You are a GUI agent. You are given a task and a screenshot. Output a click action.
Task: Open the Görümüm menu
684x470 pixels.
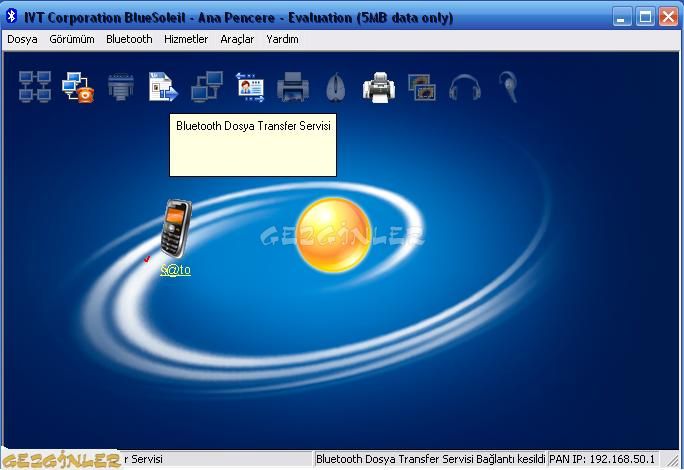[x=72, y=39]
